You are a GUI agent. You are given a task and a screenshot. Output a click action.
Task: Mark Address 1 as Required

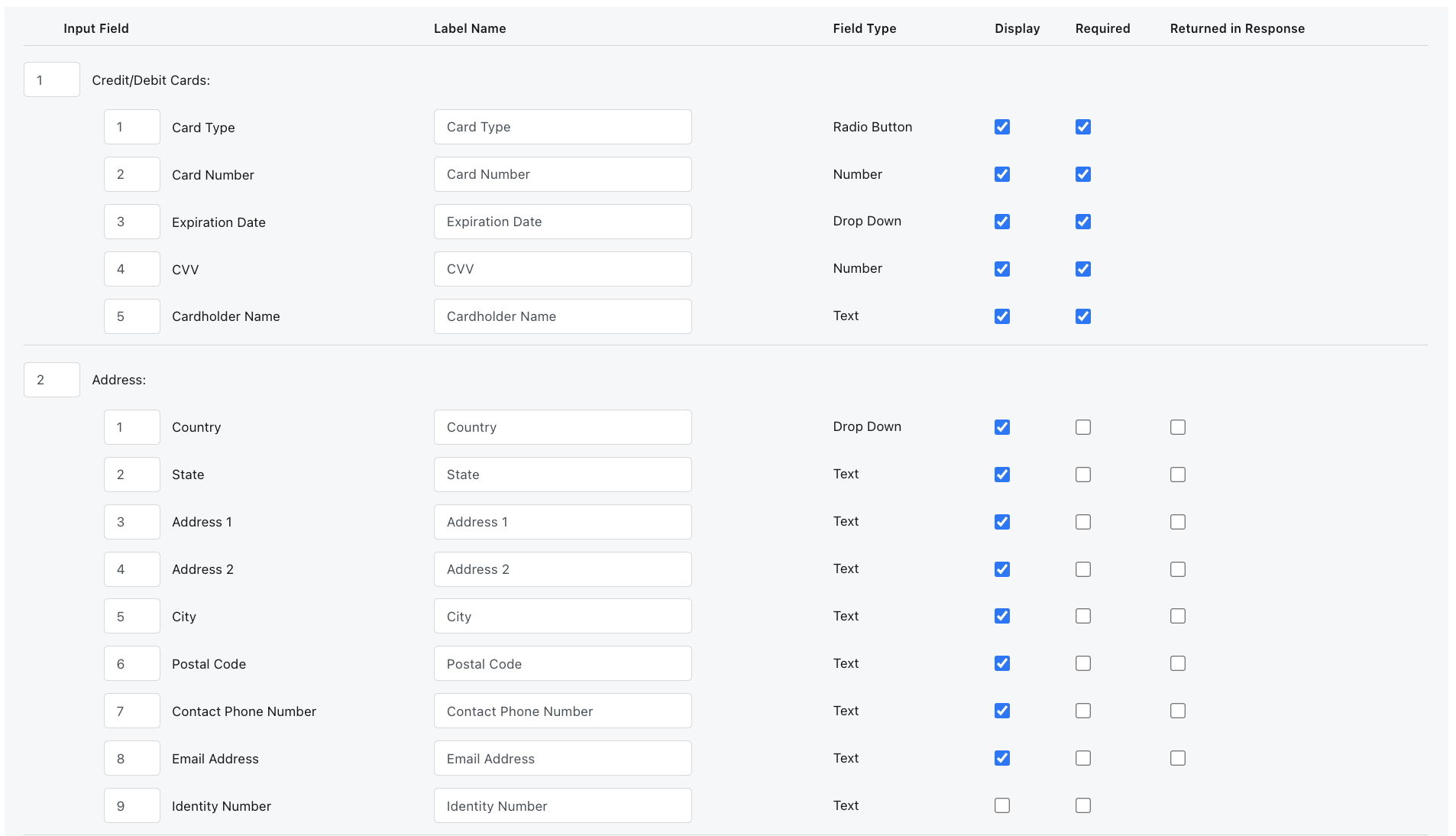click(x=1083, y=522)
